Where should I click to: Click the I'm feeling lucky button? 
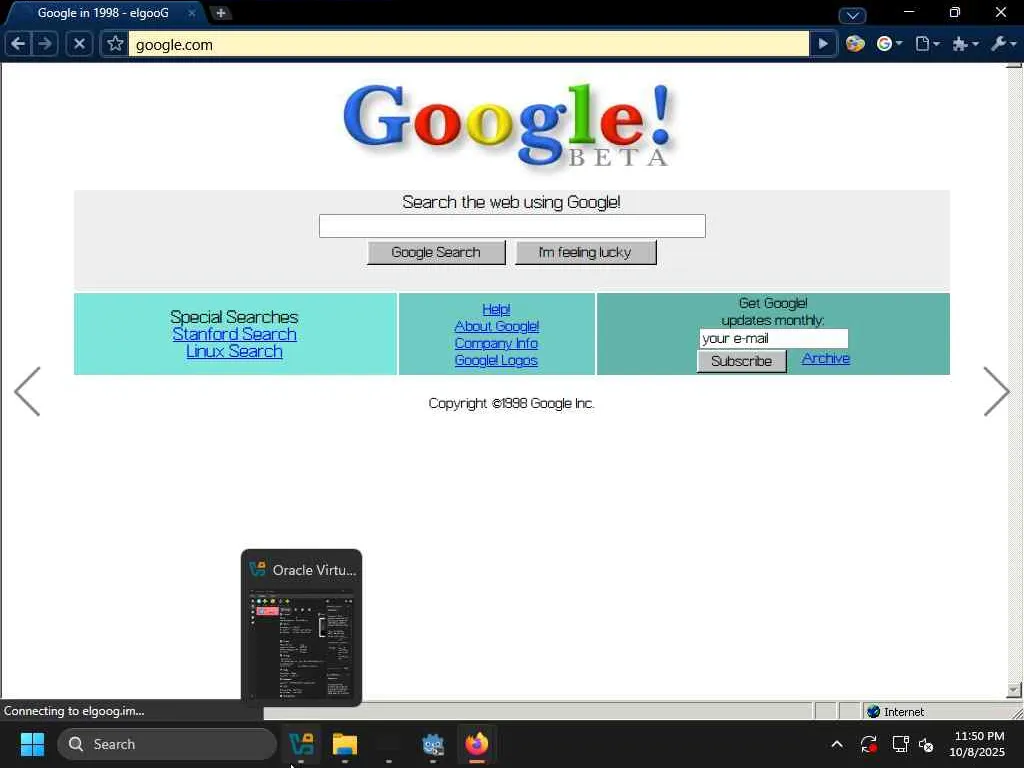585,252
